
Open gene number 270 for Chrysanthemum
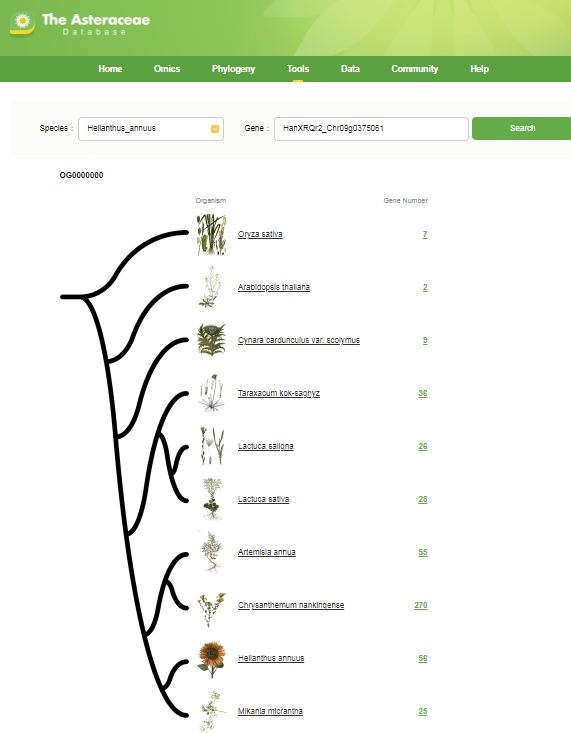pos(420,605)
